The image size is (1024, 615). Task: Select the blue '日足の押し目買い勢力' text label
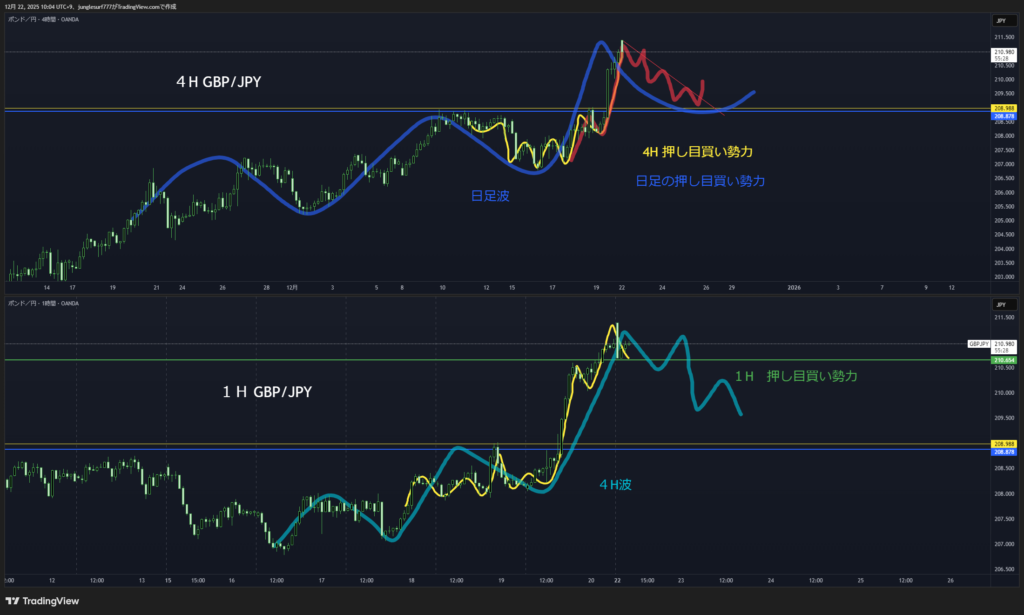click(x=700, y=181)
